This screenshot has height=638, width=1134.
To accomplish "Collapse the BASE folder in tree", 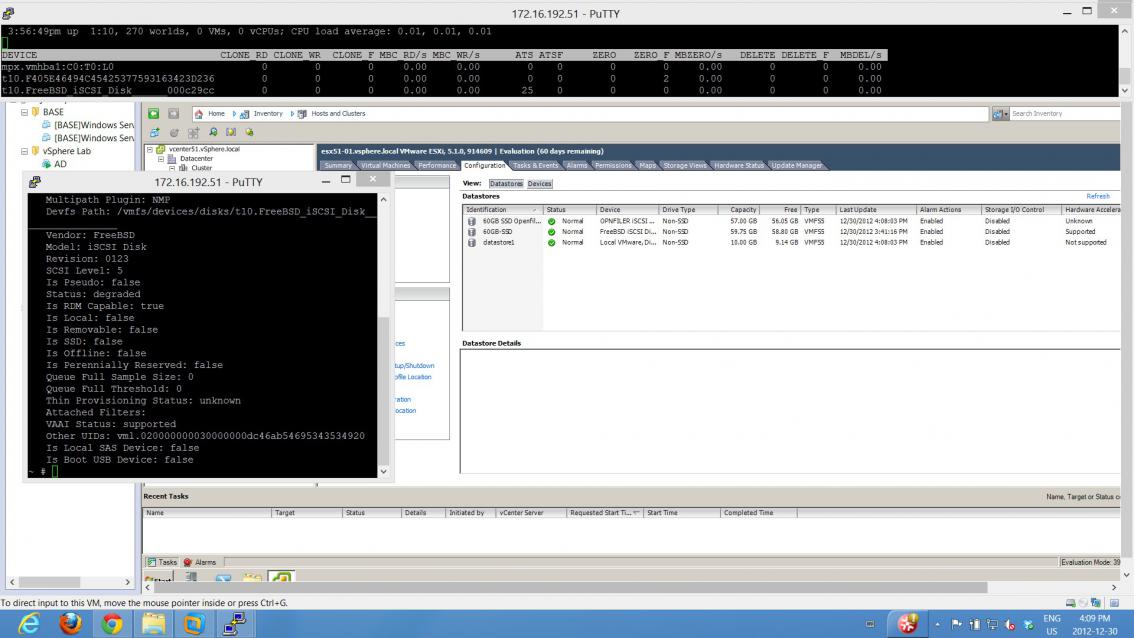I will tap(26, 112).
